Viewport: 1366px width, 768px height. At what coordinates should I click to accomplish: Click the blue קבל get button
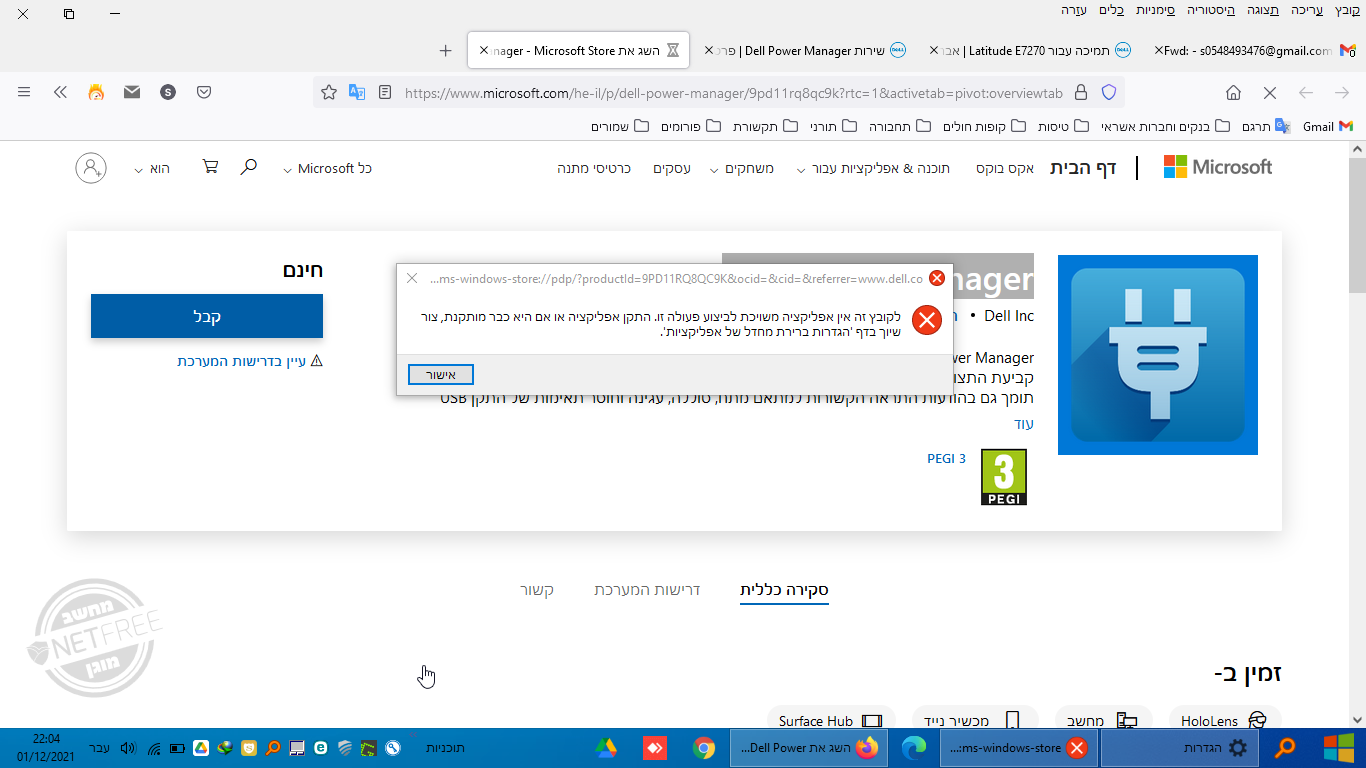207,316
